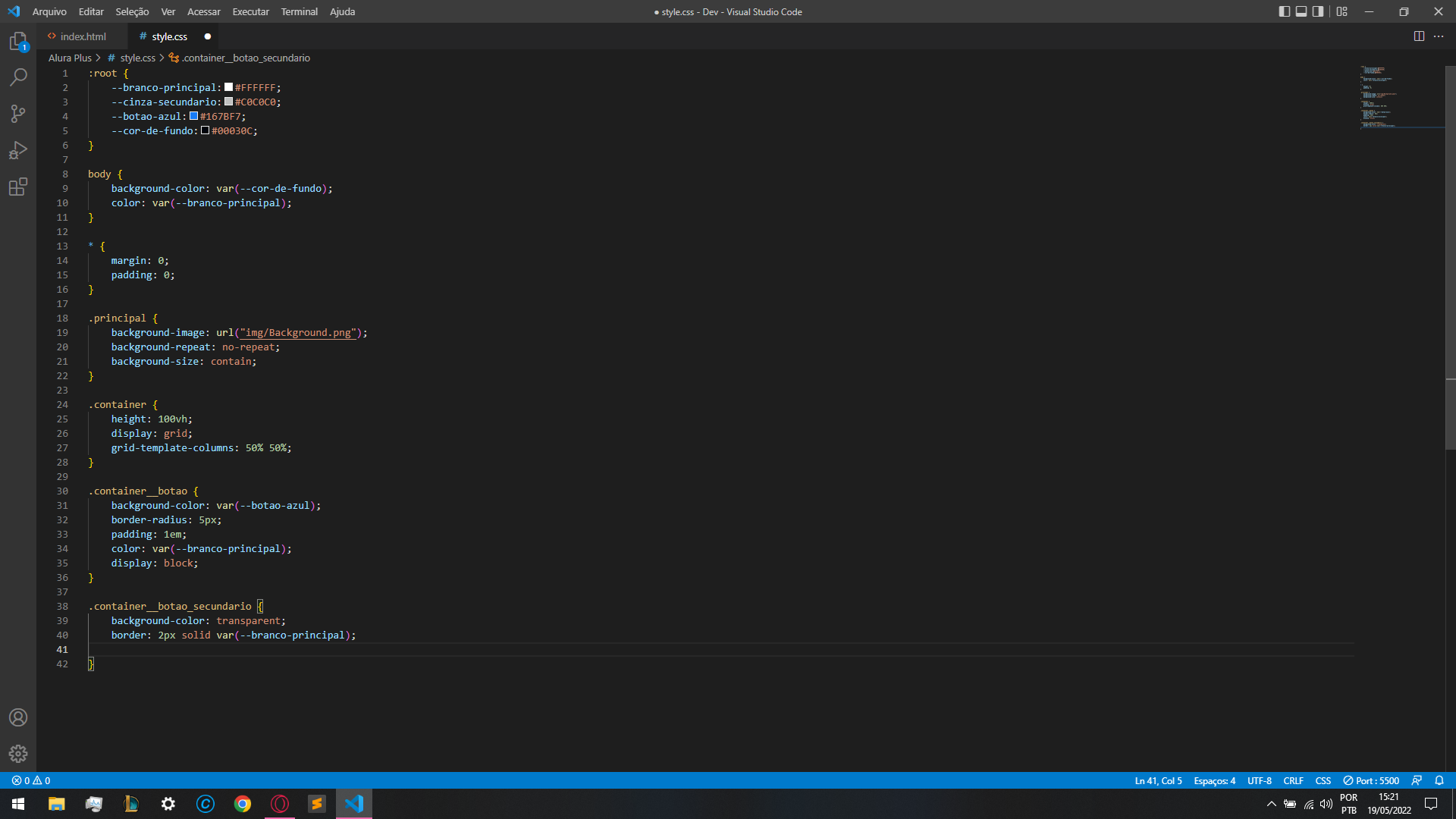Switch to the index.html tab

83,36
